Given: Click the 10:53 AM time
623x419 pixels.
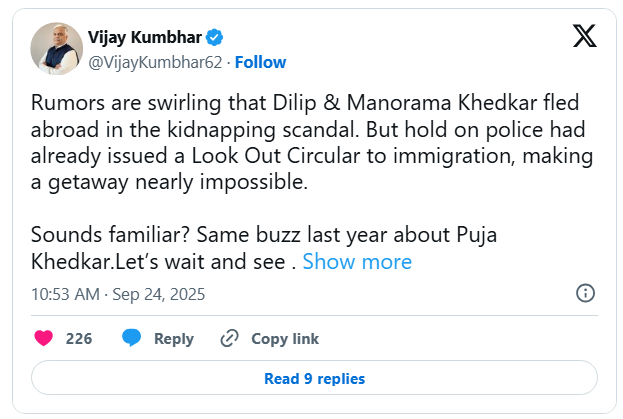Looking at the screenshot, I should point(65,294).
